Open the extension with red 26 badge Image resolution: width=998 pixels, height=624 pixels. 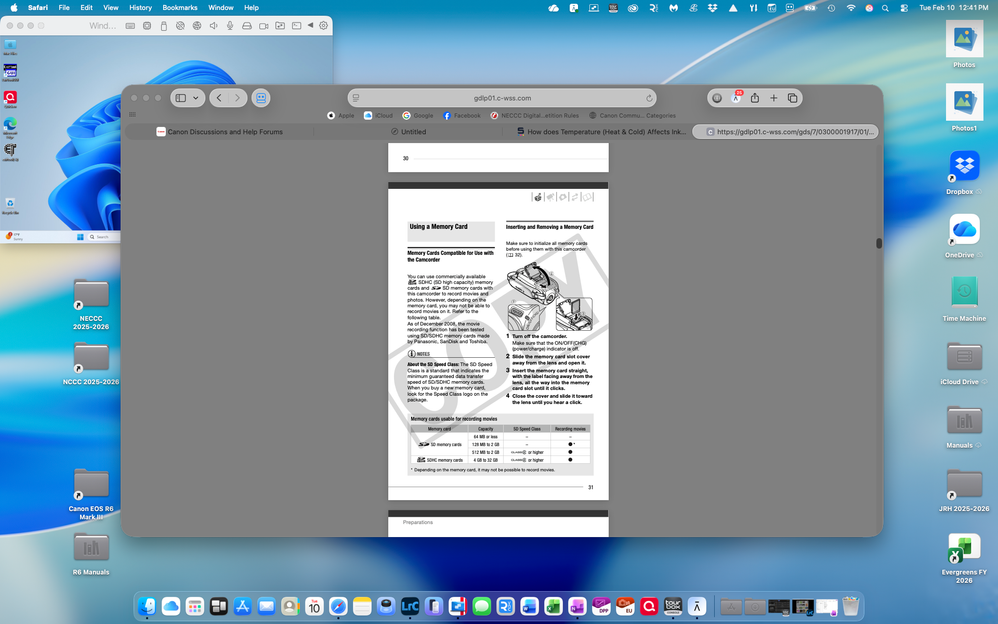pyautogui.click(x=736, y=97)
